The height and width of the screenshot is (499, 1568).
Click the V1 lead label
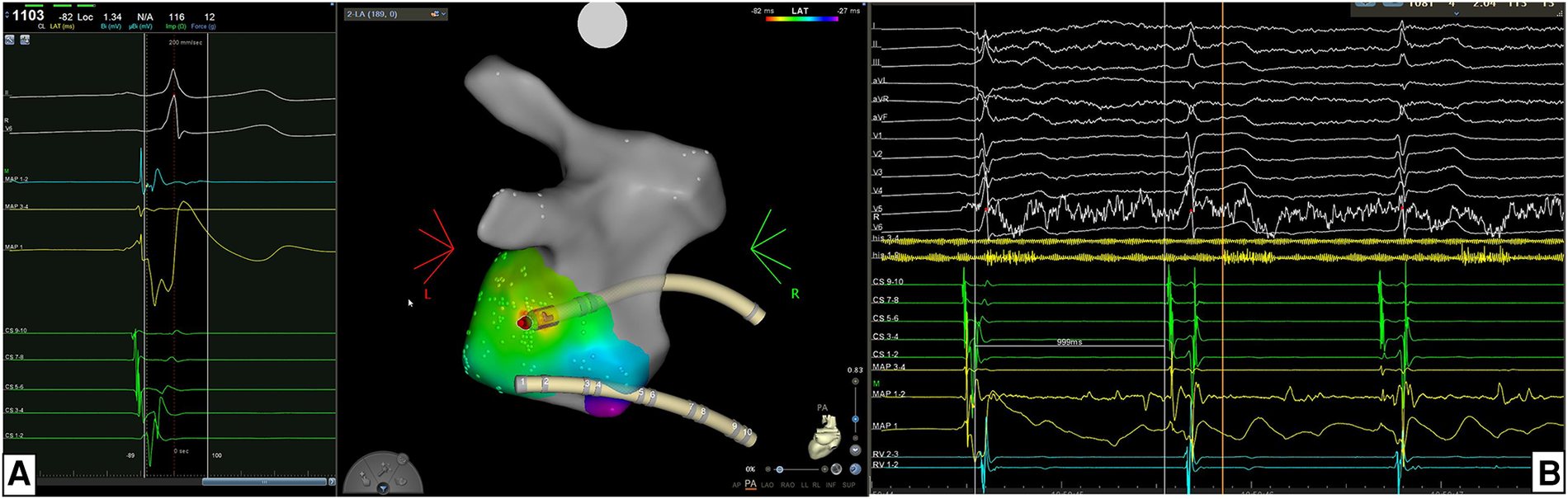pyautogui.click(x=878, y=136)
